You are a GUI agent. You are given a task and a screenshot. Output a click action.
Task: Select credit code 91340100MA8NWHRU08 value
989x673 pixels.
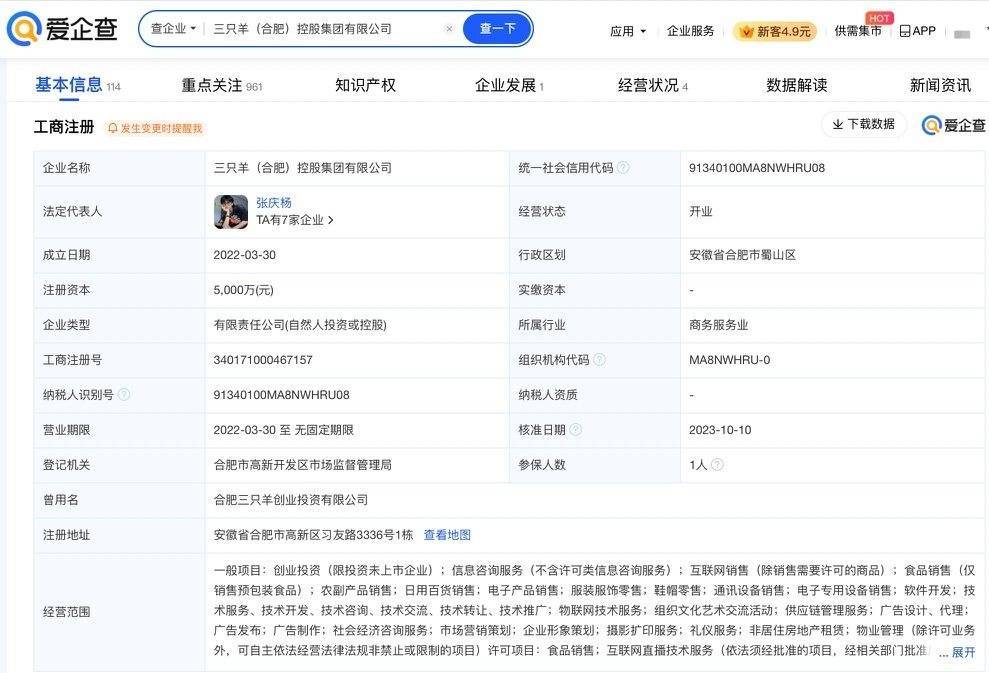(757, 168)
